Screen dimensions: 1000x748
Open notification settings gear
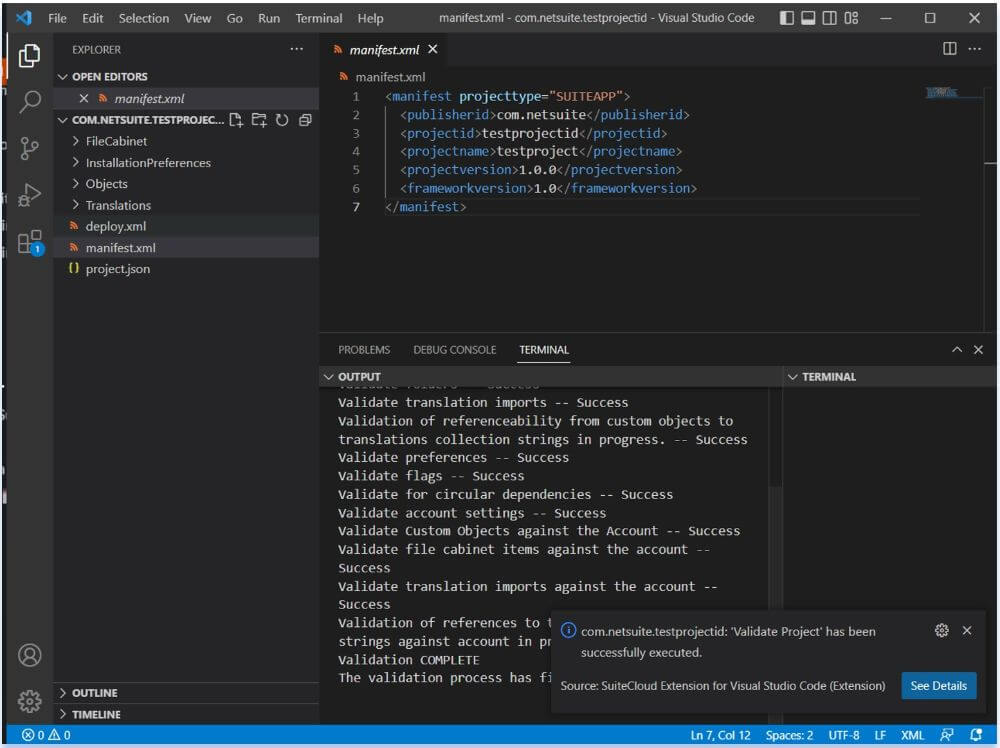point(941,631)
